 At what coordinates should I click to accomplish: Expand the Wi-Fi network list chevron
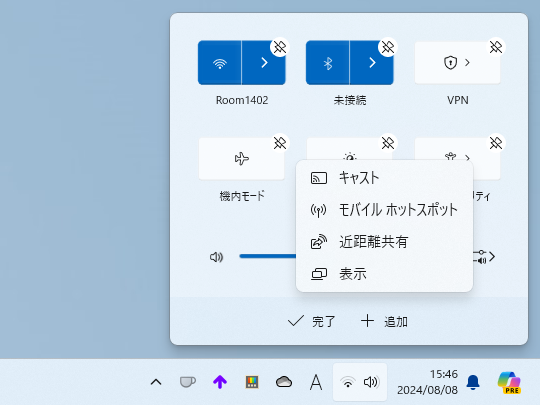264,63
